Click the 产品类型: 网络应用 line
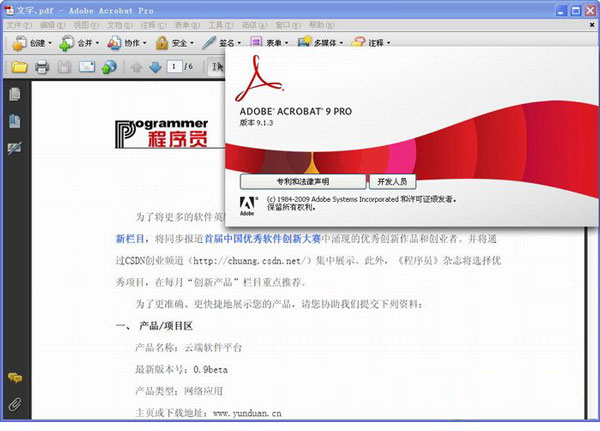The height and width of the screenshot is (431, 600). (x=179, y=391)
